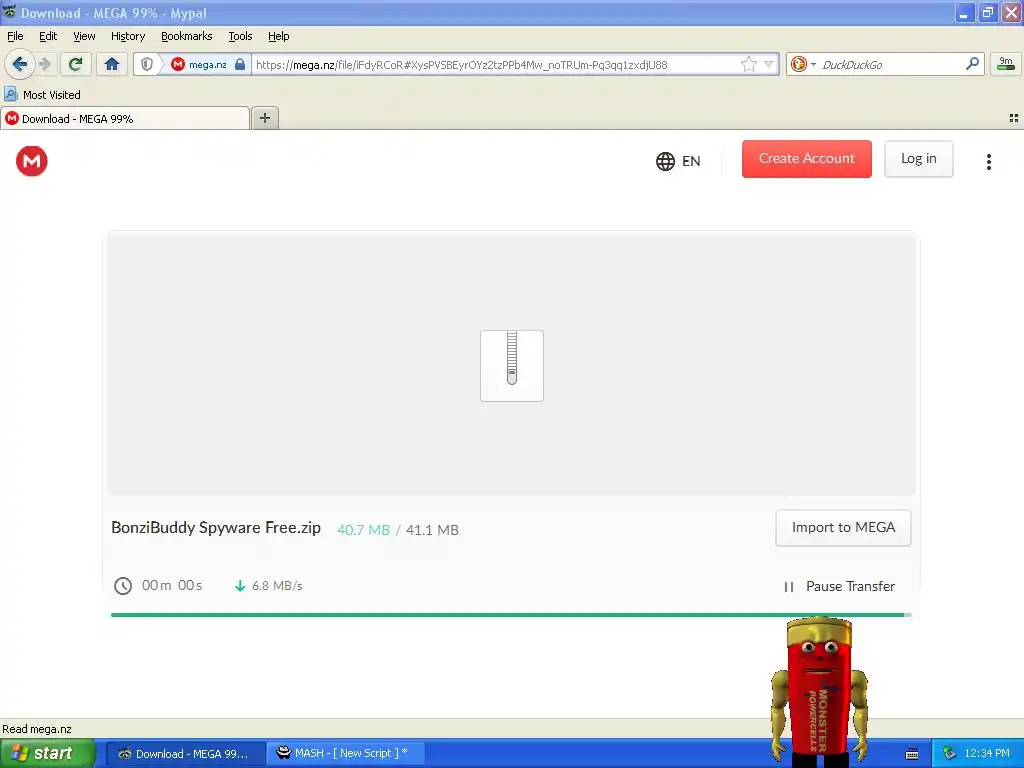Open the DuckDuckGo search engine selector

click(803, 64)
